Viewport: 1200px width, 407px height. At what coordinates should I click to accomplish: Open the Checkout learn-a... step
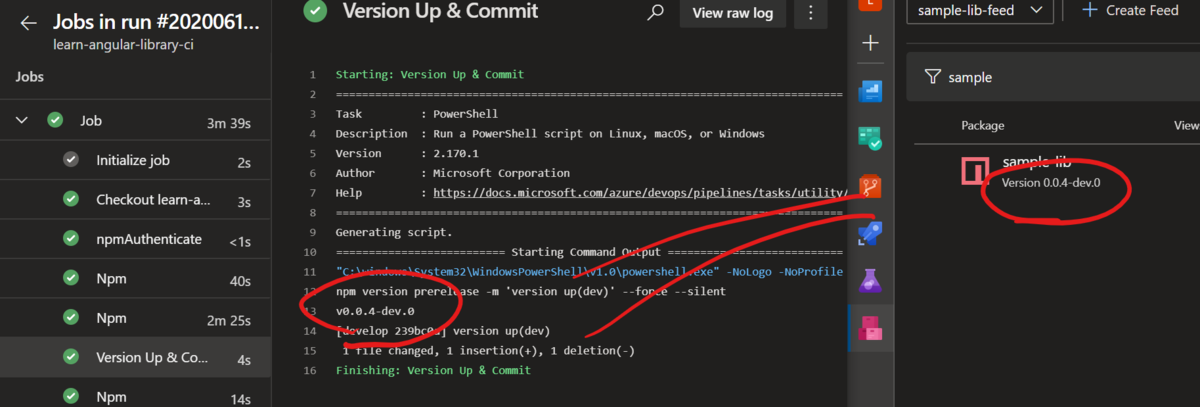[x=135, y=200]
